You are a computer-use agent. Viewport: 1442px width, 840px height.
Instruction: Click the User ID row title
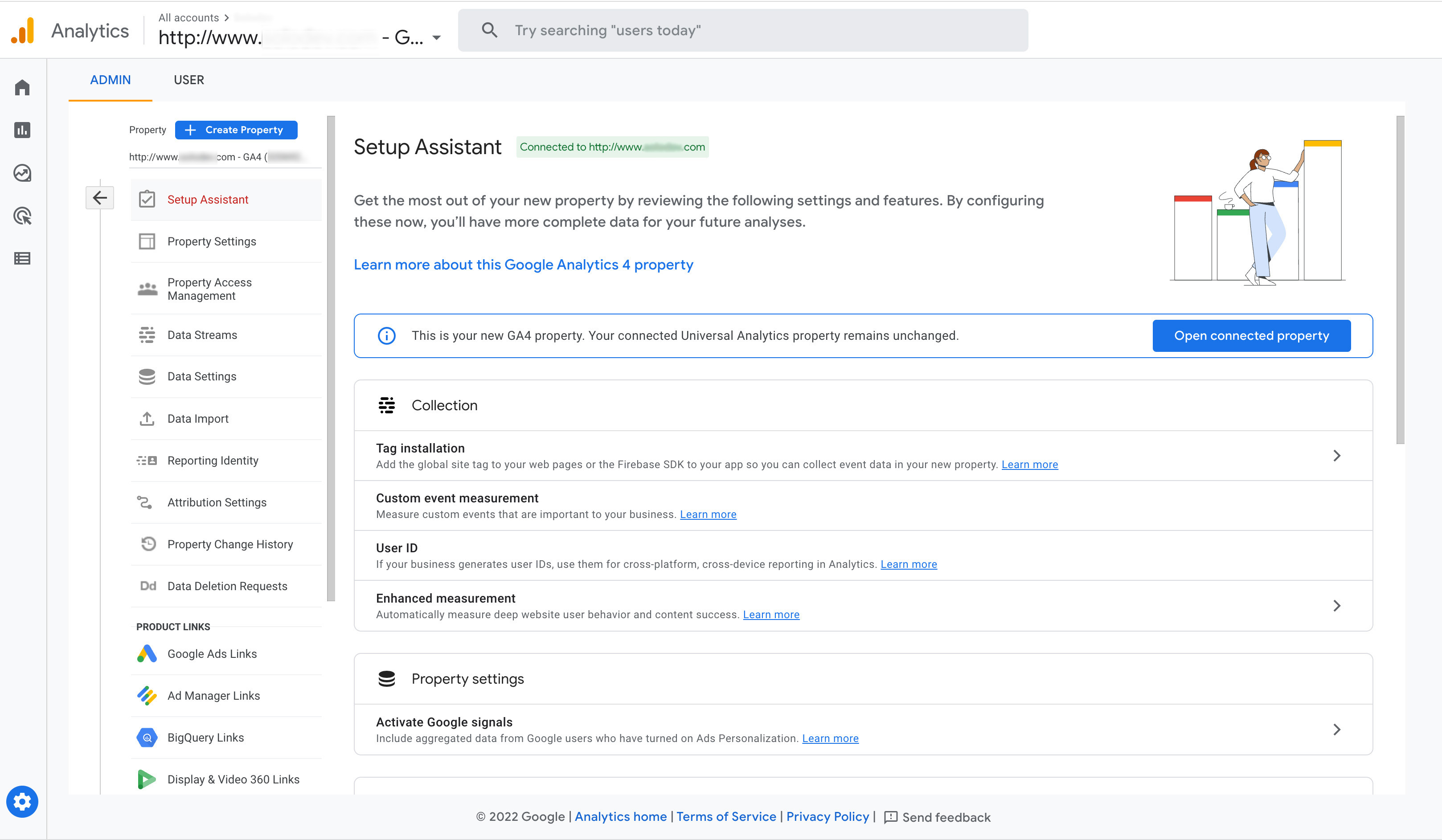[397, 548]
